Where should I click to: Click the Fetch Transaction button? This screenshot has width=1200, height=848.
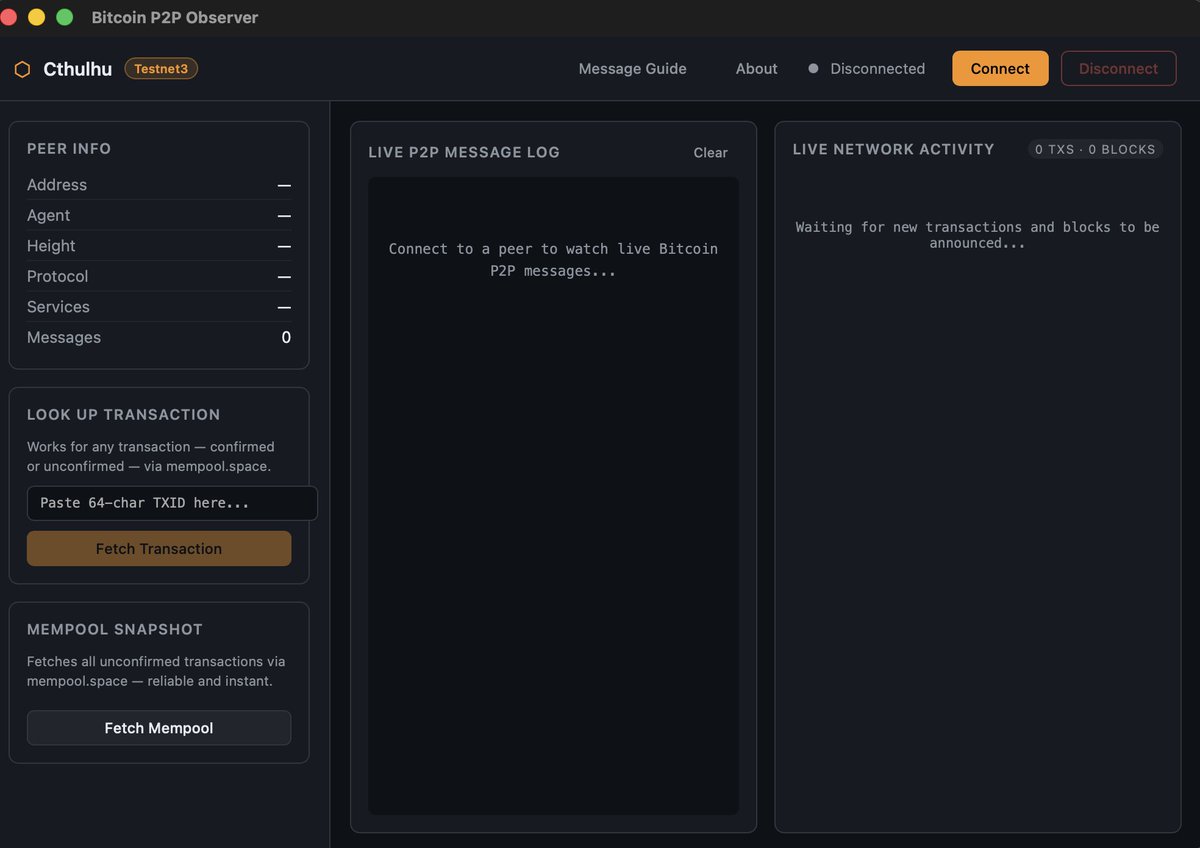[x=159, y=549]
